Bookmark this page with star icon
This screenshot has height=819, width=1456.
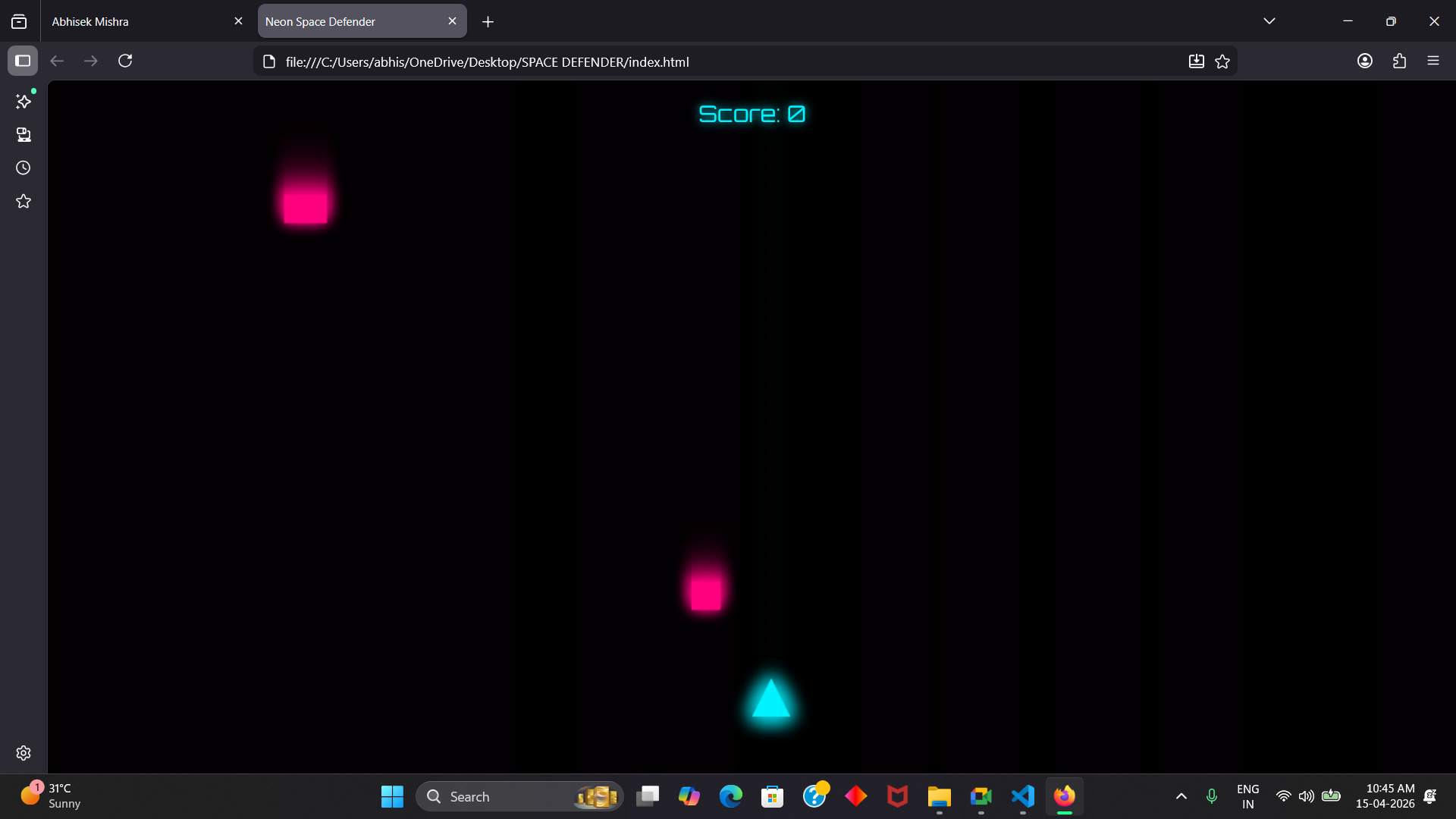point(1222,61)
